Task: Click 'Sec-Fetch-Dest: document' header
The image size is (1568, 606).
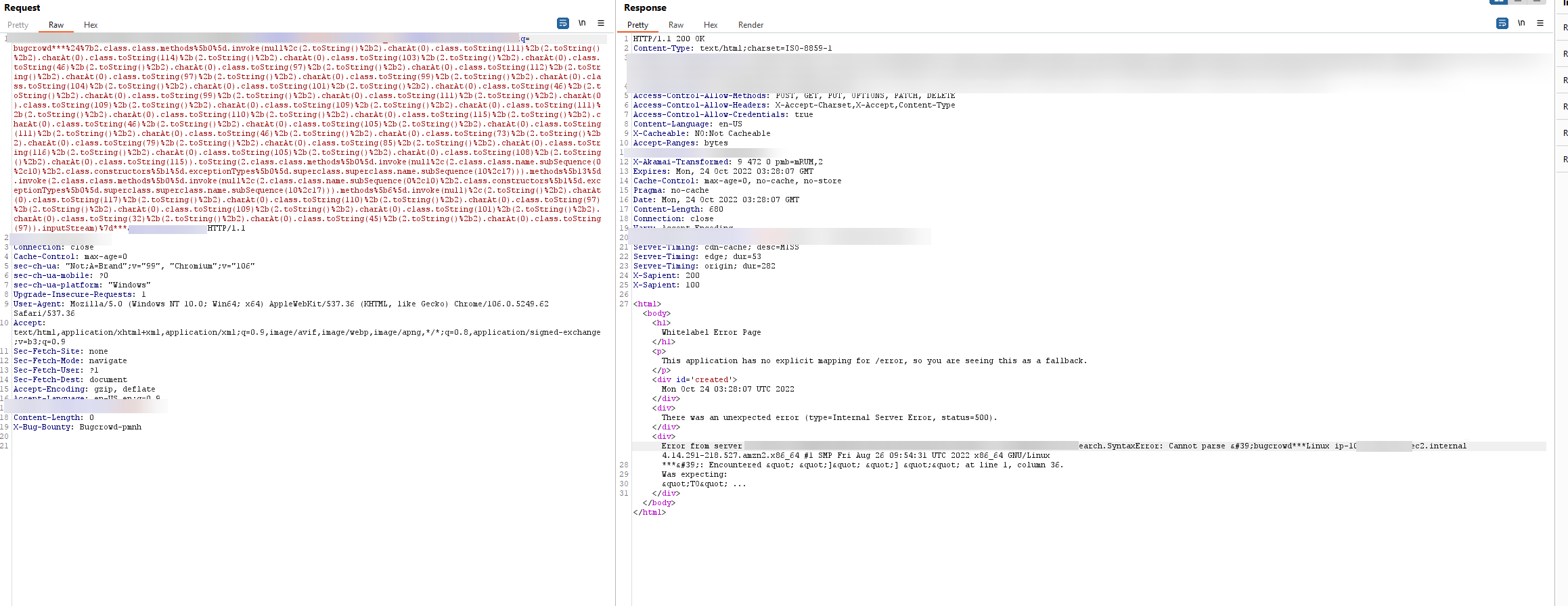Action: pyautogui.click(x=70, y=380)
